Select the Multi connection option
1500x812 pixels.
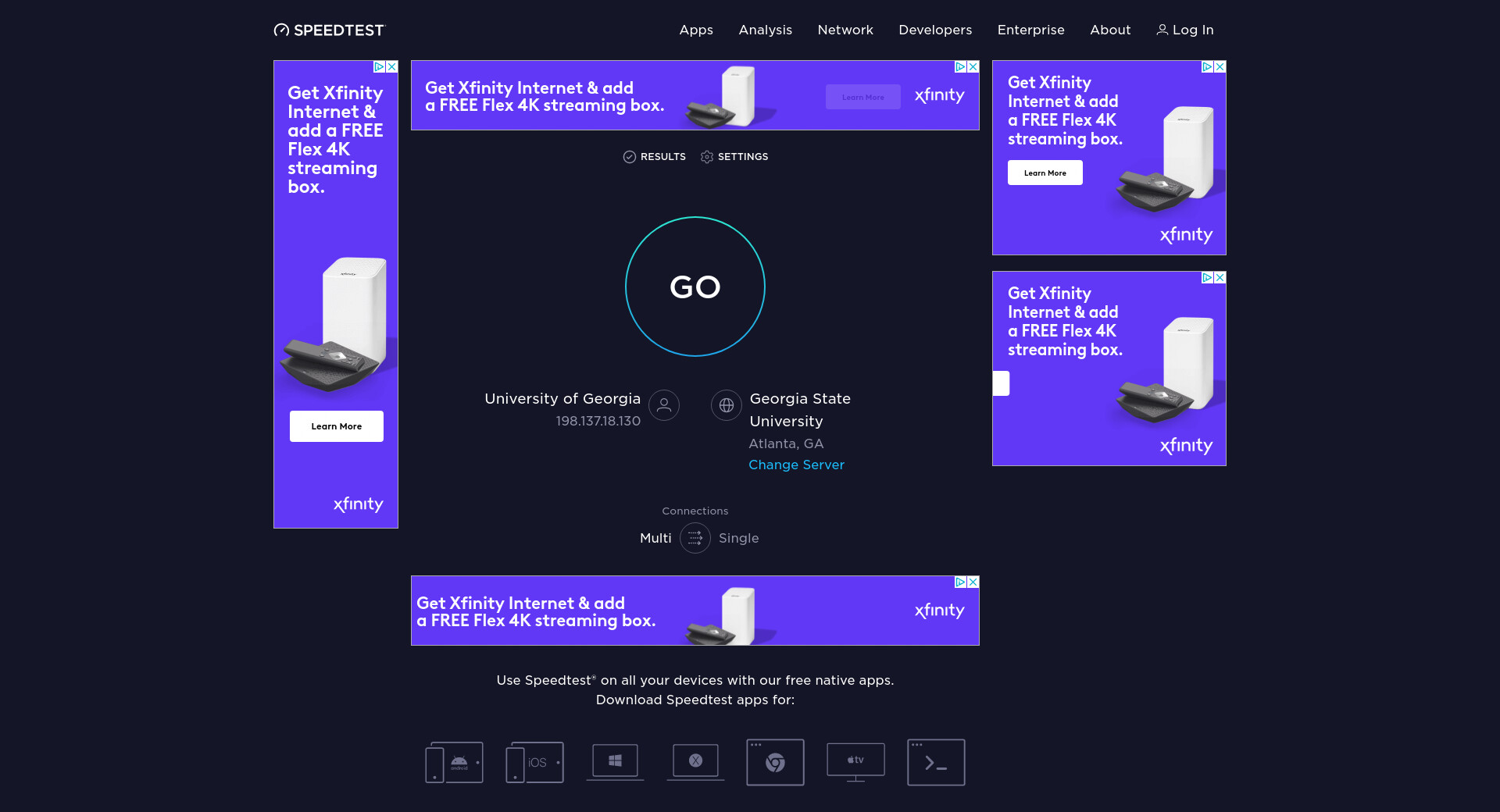pos(655,538)
